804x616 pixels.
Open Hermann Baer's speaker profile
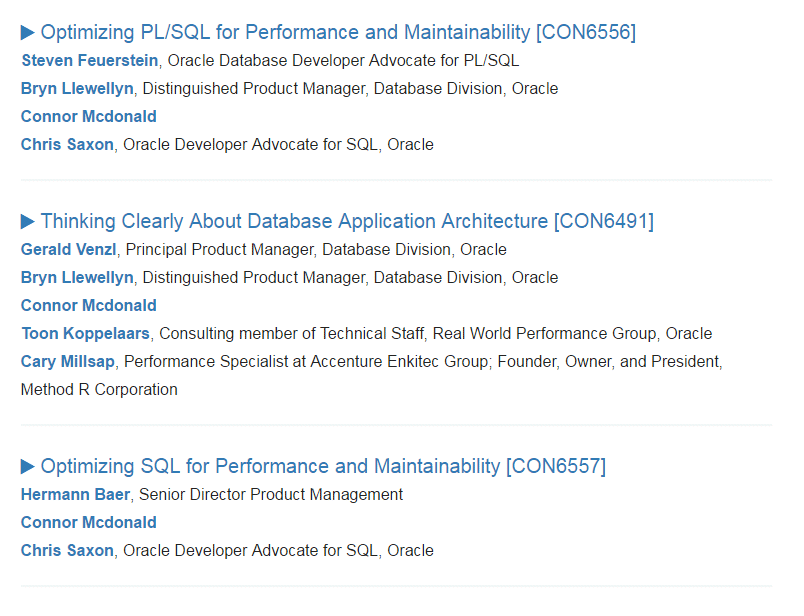[x=75, y=495]
